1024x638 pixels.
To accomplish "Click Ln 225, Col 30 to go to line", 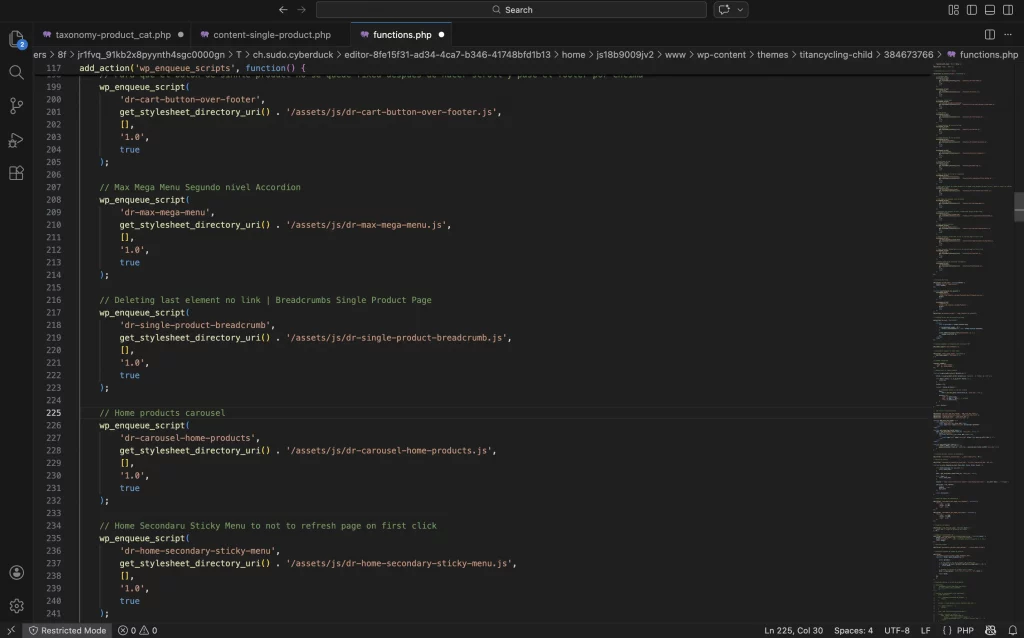I will point(792,630).
